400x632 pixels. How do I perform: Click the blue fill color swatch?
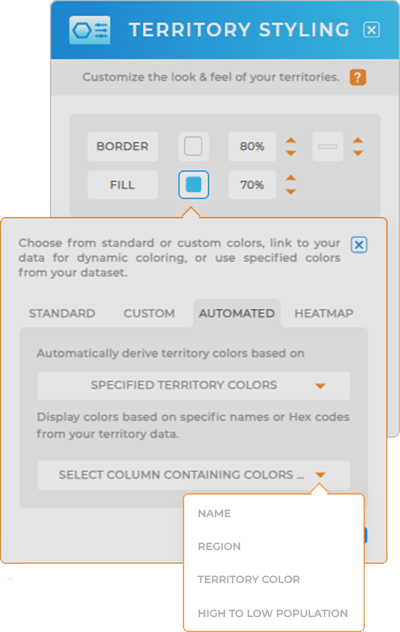coord(194,185)
